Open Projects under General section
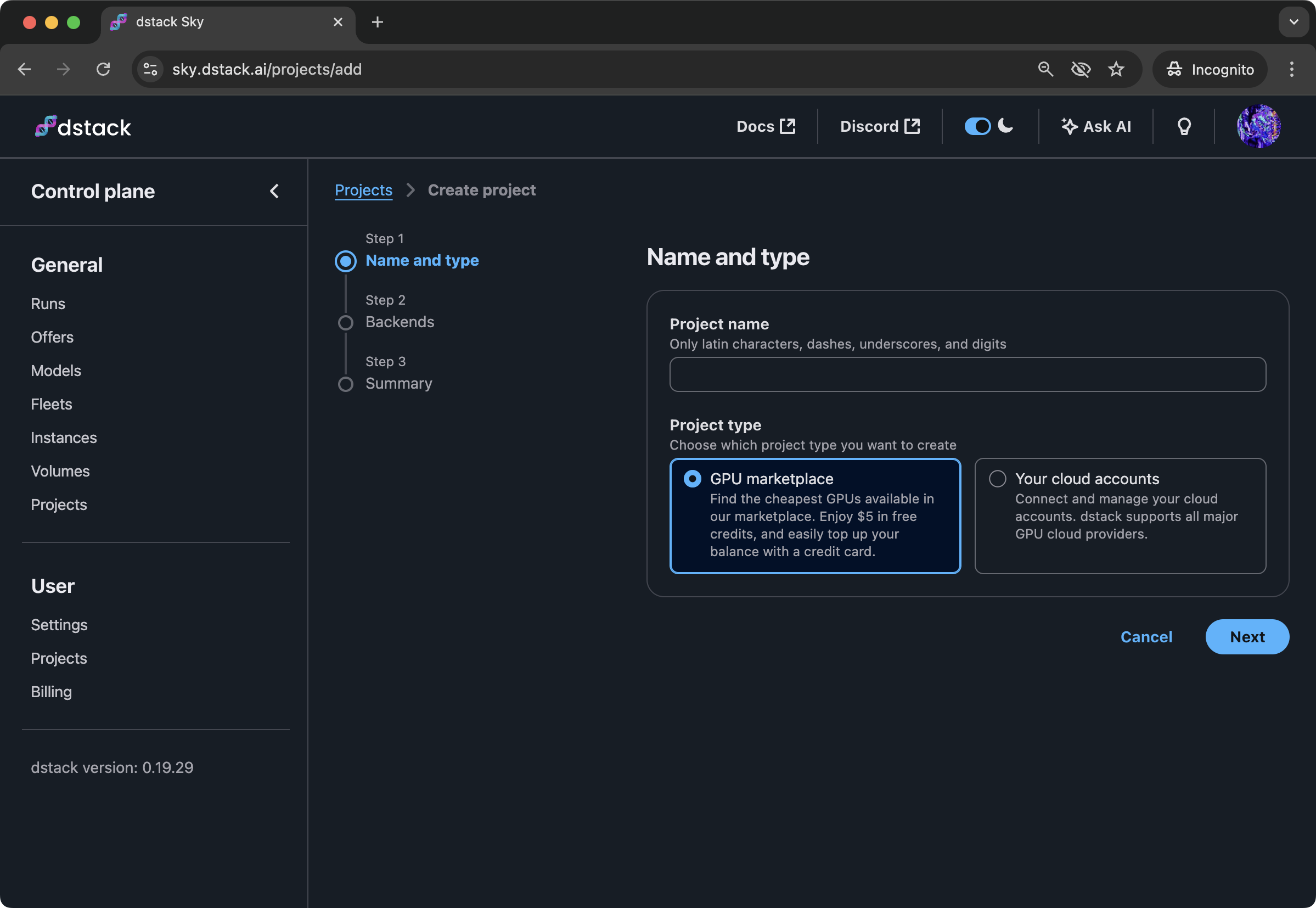 (59, 505)
